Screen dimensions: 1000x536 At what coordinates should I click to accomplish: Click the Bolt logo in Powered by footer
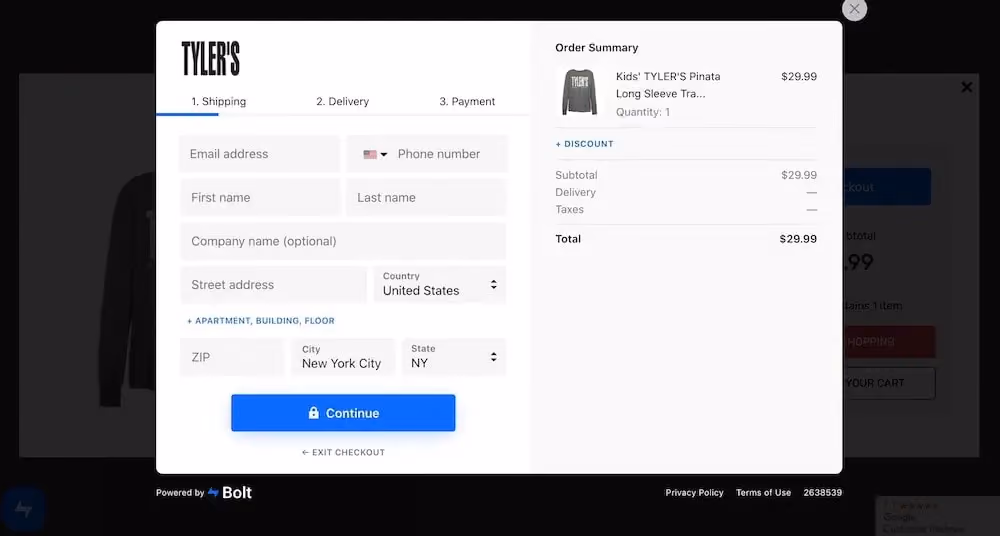230,493
